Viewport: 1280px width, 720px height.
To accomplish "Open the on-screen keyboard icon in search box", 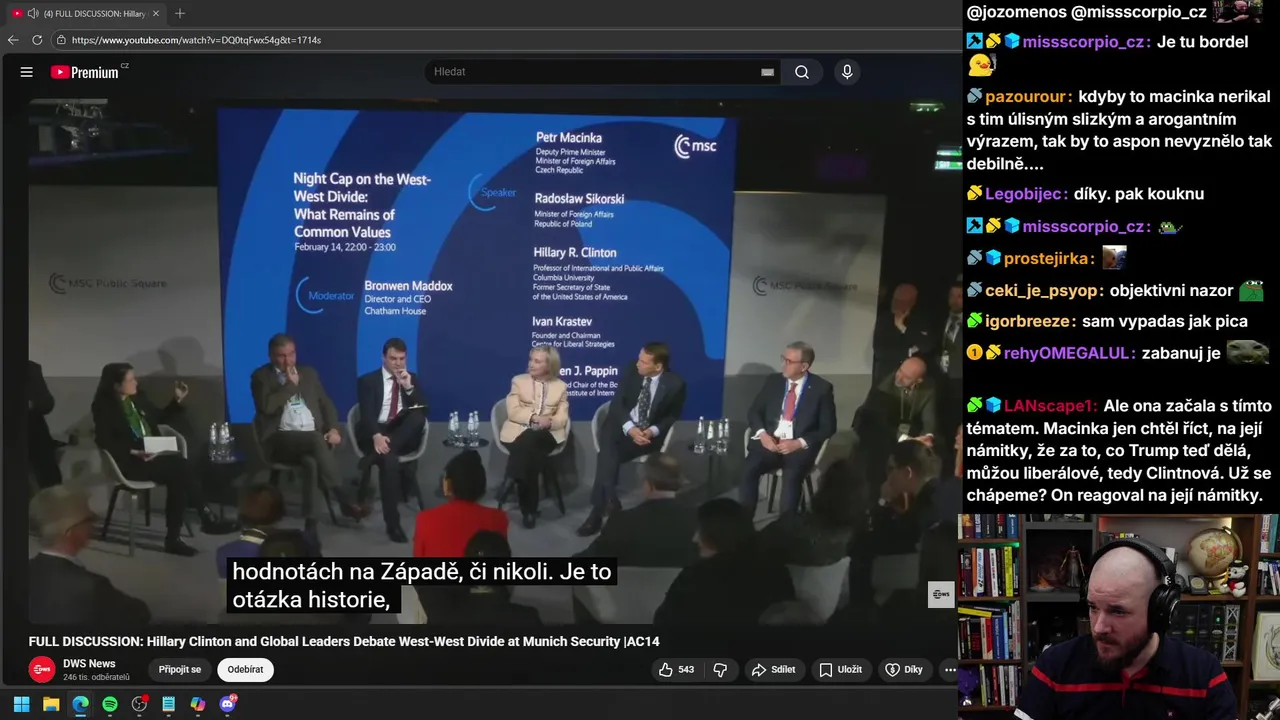I will coord(767,72).
